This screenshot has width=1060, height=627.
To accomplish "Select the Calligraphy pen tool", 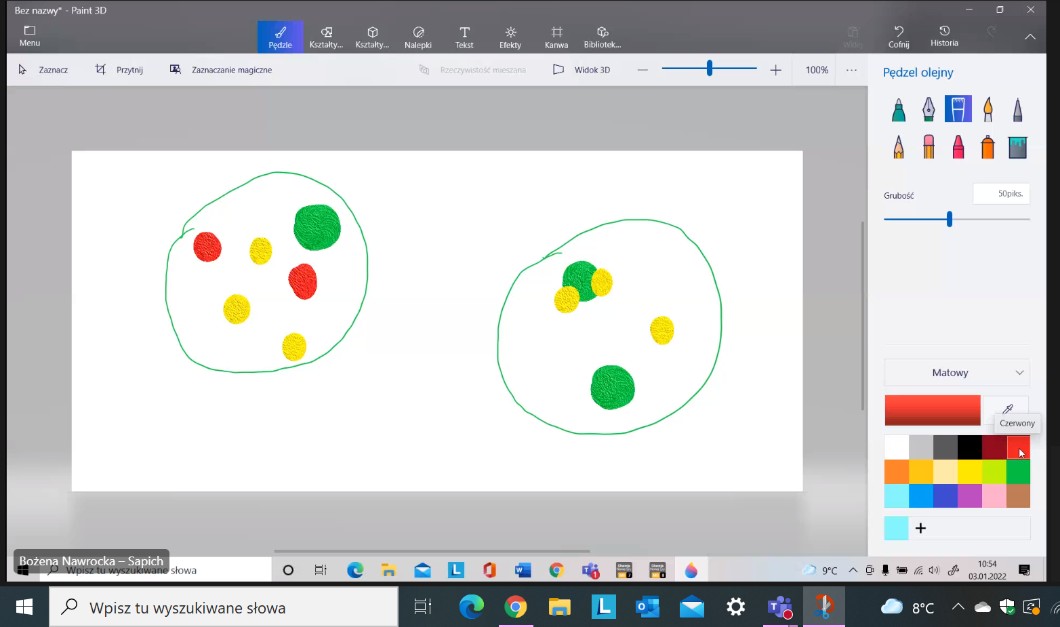I will point(929,109).
